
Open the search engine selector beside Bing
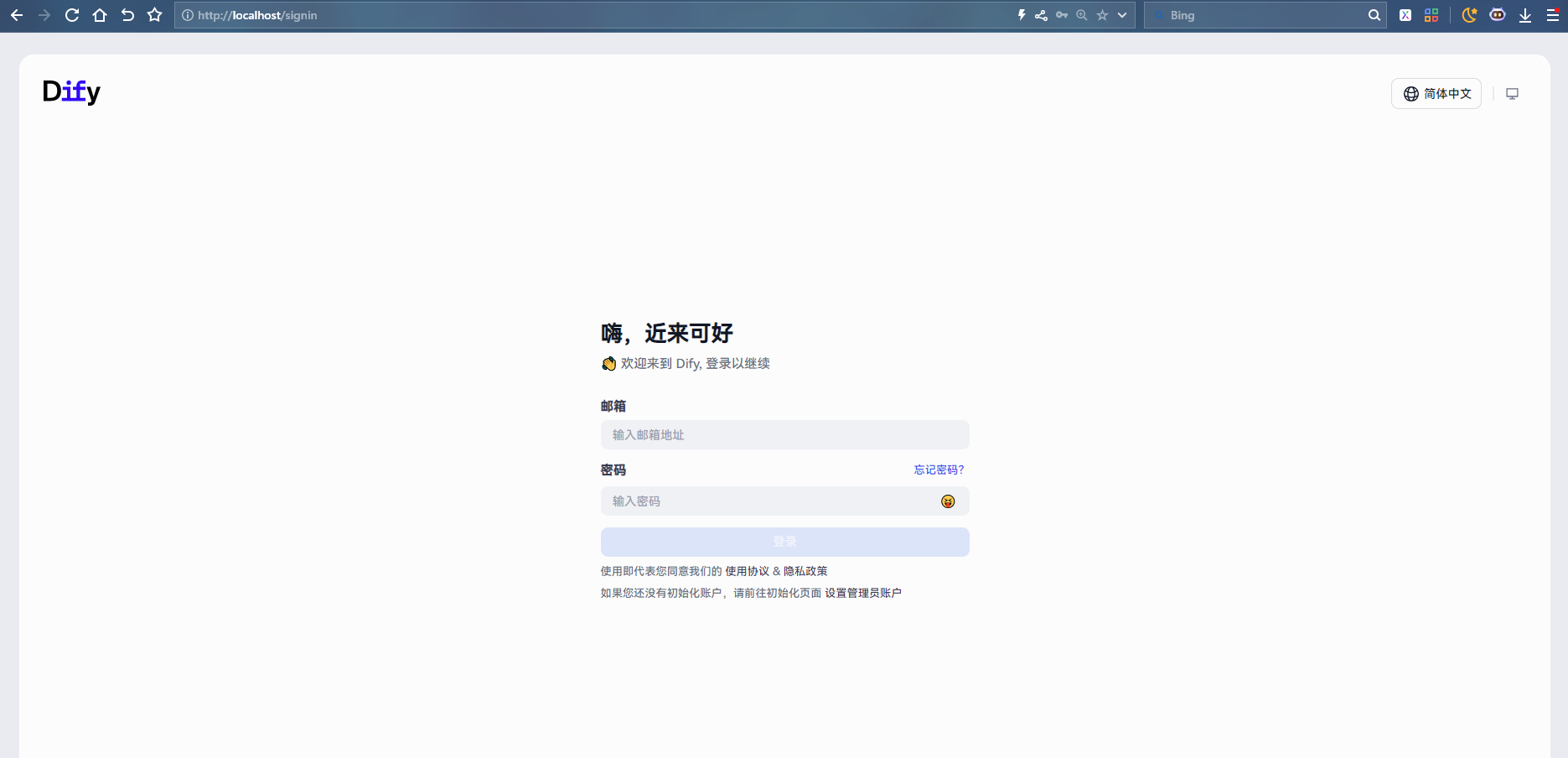tap(1158, 15)
